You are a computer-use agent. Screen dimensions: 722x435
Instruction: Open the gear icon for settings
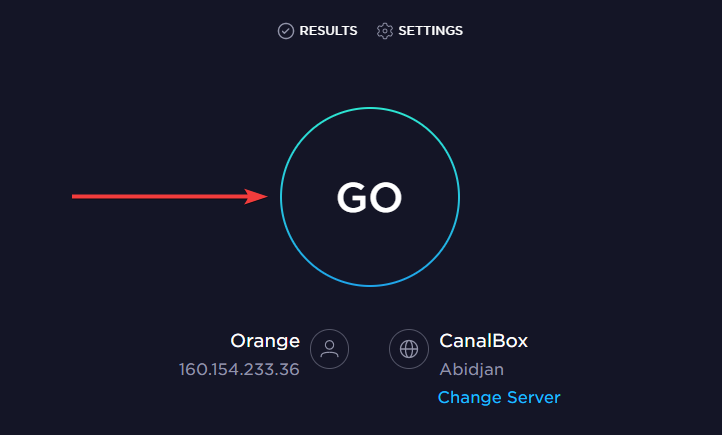(x=384, y=31)
